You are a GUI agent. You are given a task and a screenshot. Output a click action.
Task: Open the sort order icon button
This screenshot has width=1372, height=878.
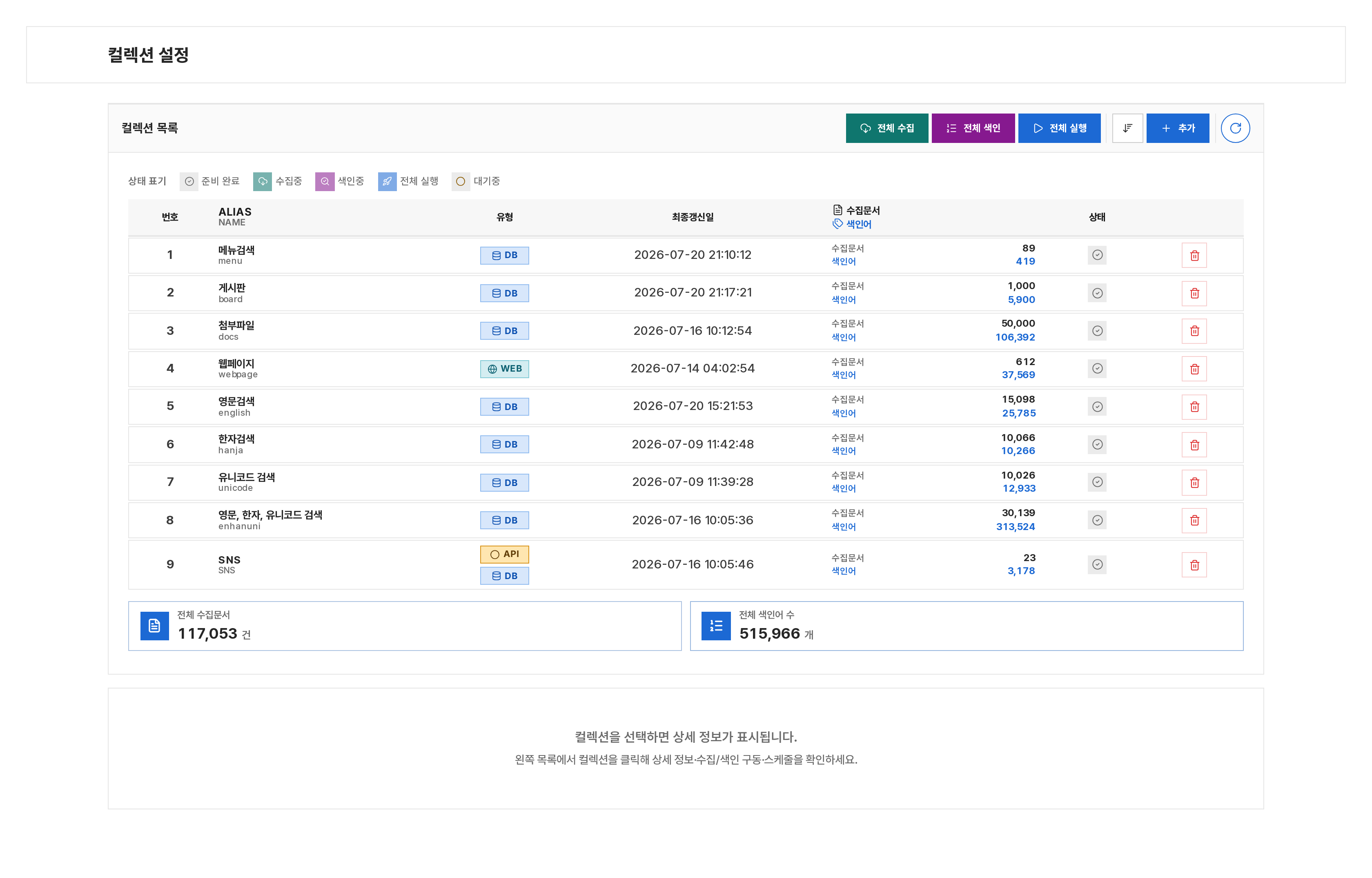coord(1127,128)
